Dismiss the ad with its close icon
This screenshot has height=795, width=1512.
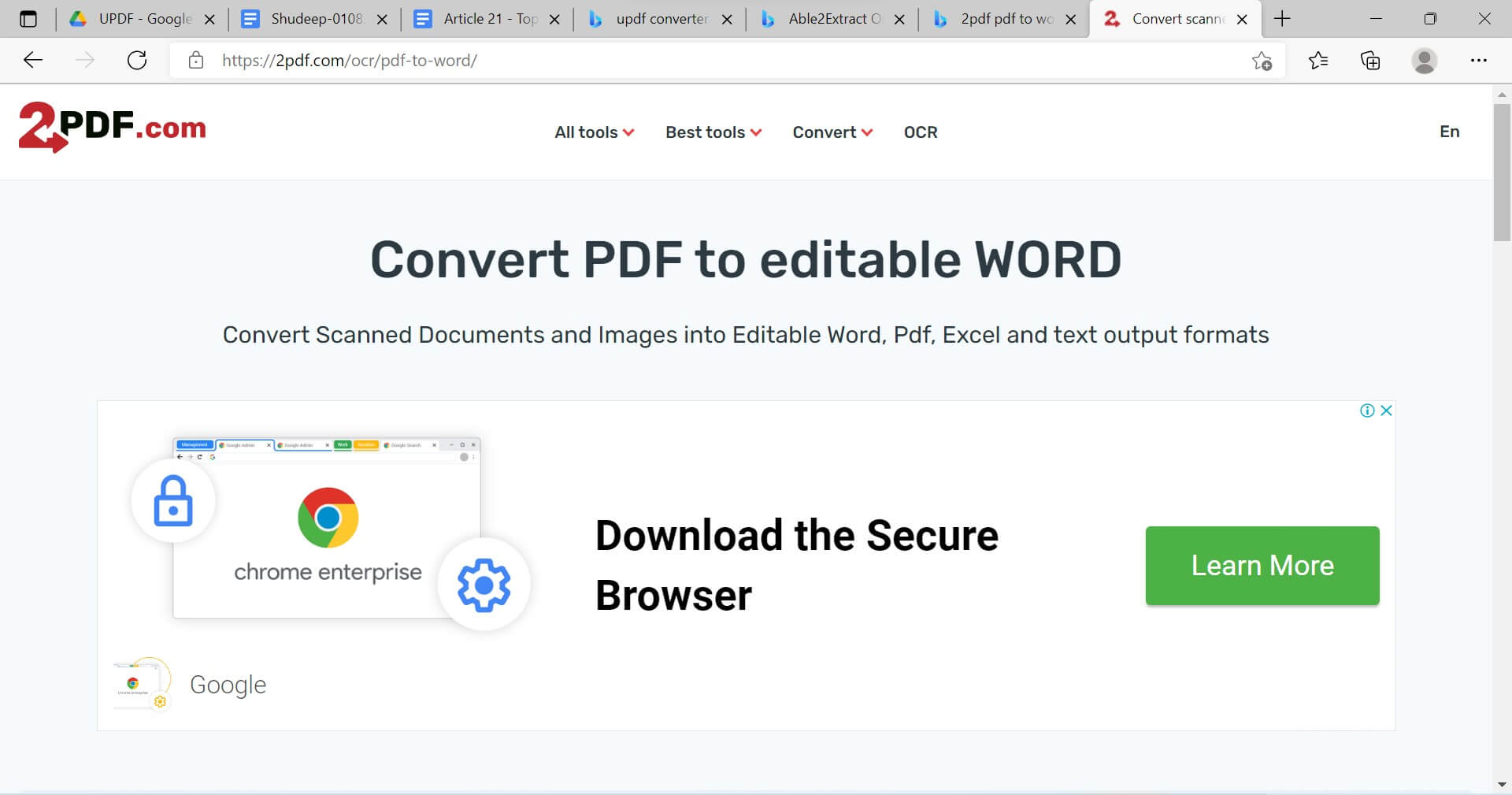pyautogui.click(x=1386, y=411)
